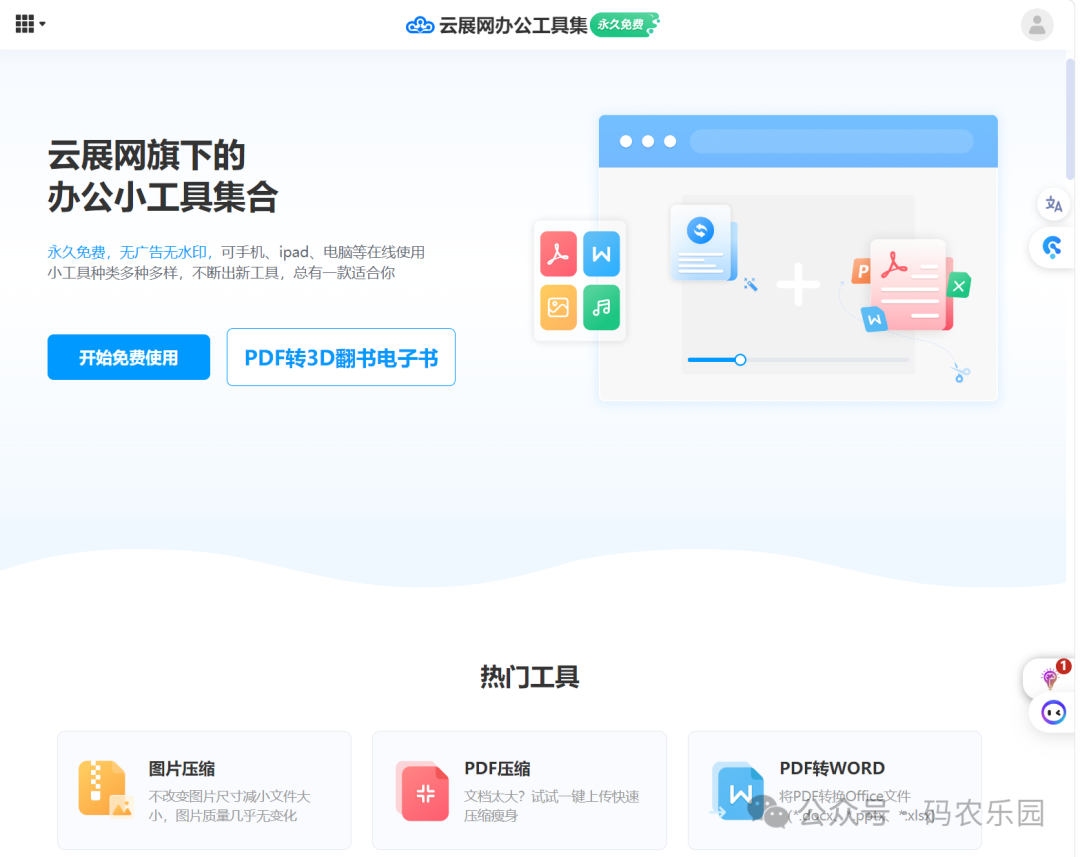Viewport: 1080px width, 857px height.
Task: Click the red PDF tile icon in illustration
Action: [558, 254]
